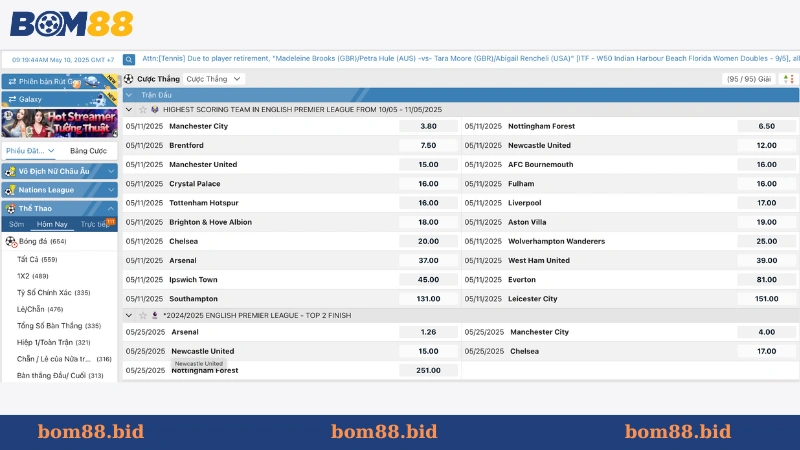
Task: Select the Trực tiếp tab
Action: (x=95, y=224)
